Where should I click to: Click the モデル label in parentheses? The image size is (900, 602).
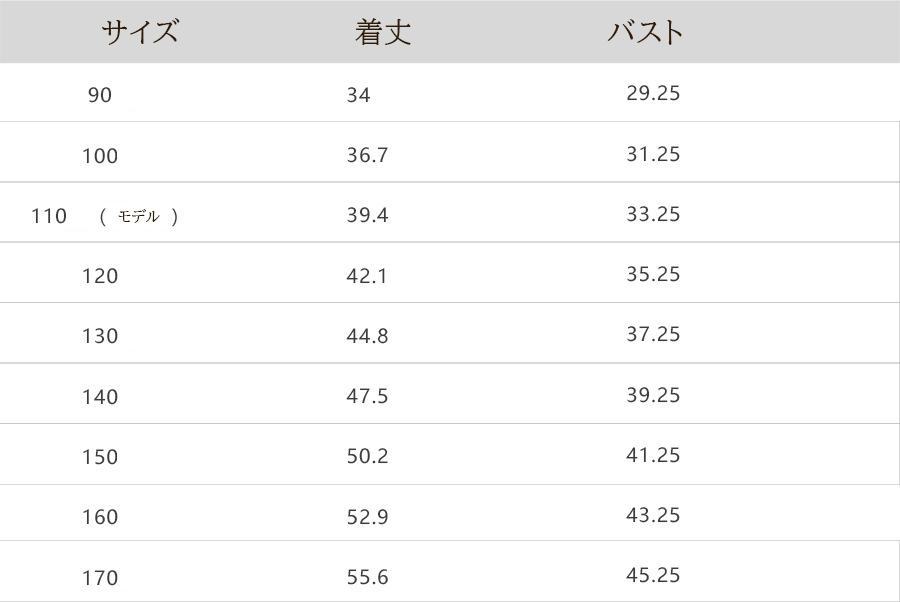[x=139, y=216]
